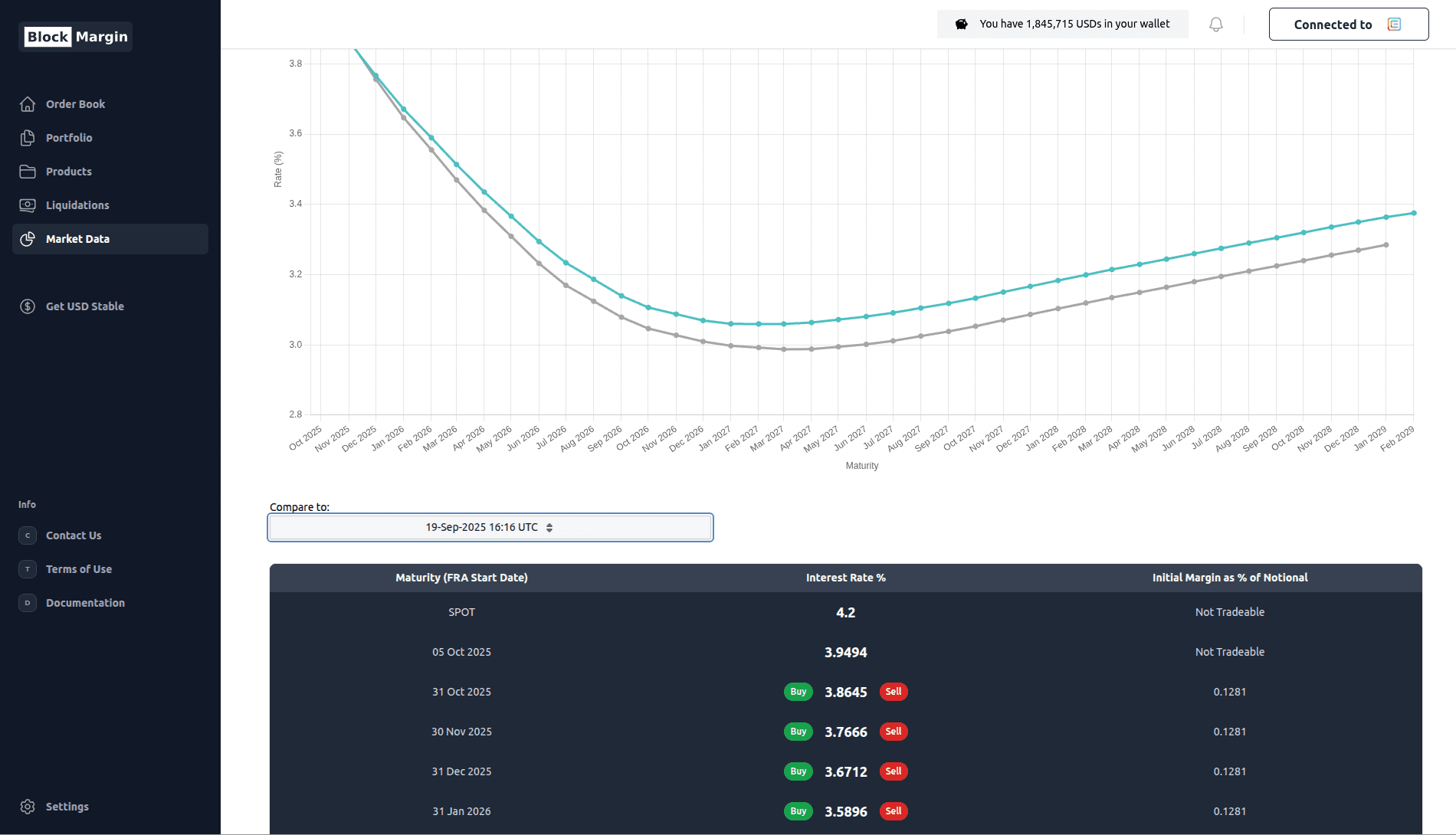Open the Compare to date dropdown

tap(490, 528)
